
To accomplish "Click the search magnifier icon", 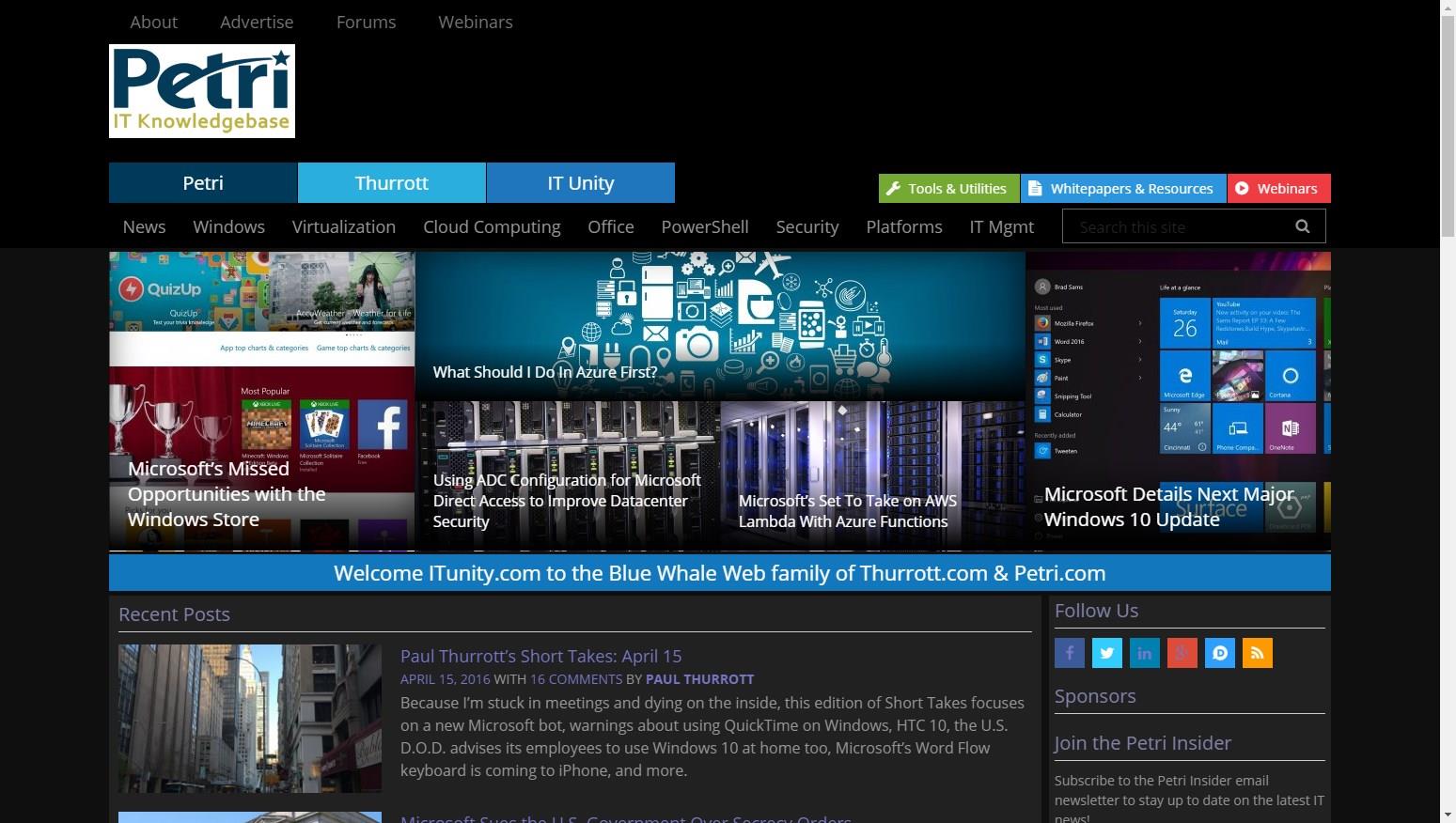I will [1303, 226].
